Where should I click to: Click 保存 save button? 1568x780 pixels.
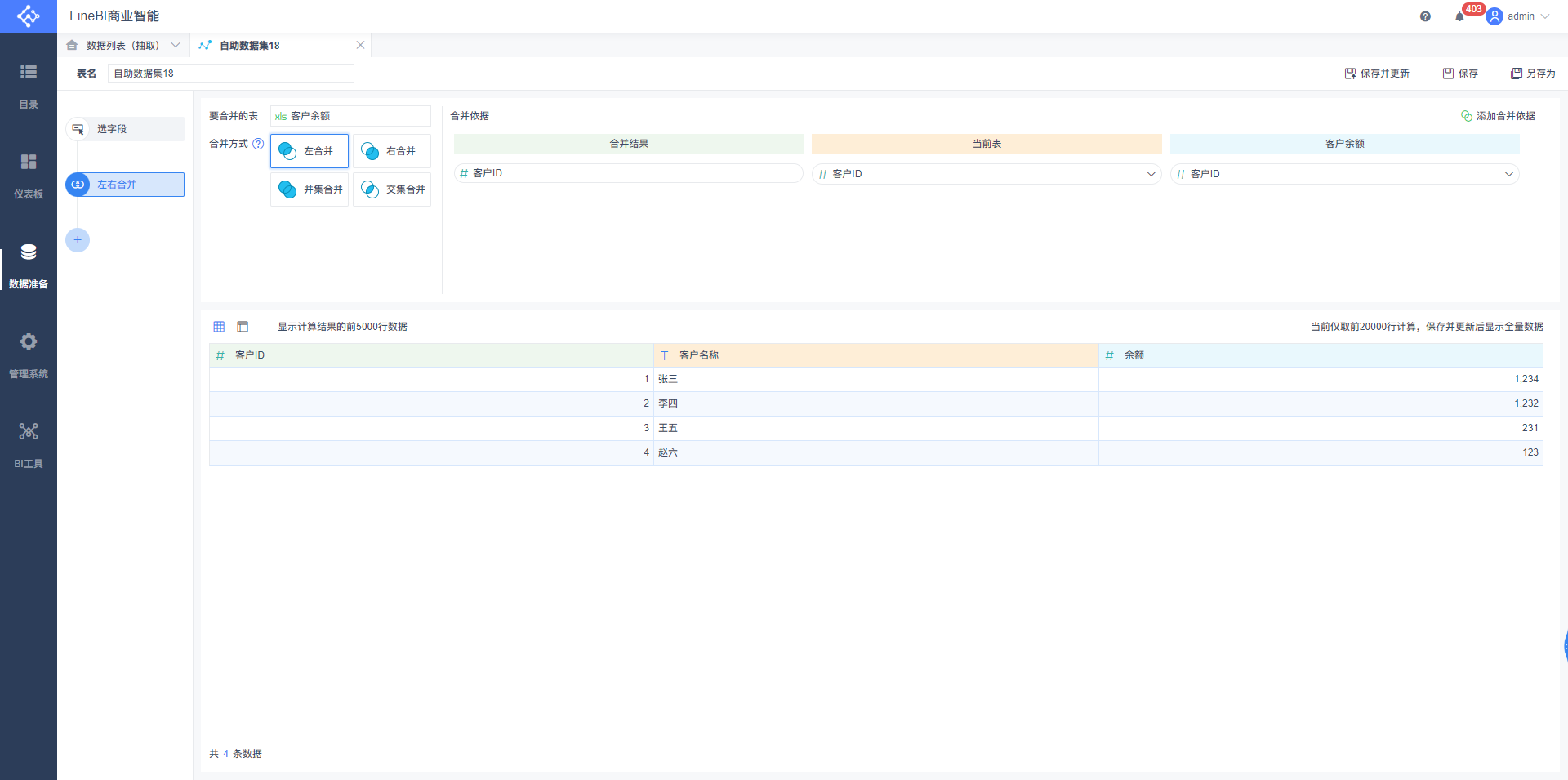1460,74
